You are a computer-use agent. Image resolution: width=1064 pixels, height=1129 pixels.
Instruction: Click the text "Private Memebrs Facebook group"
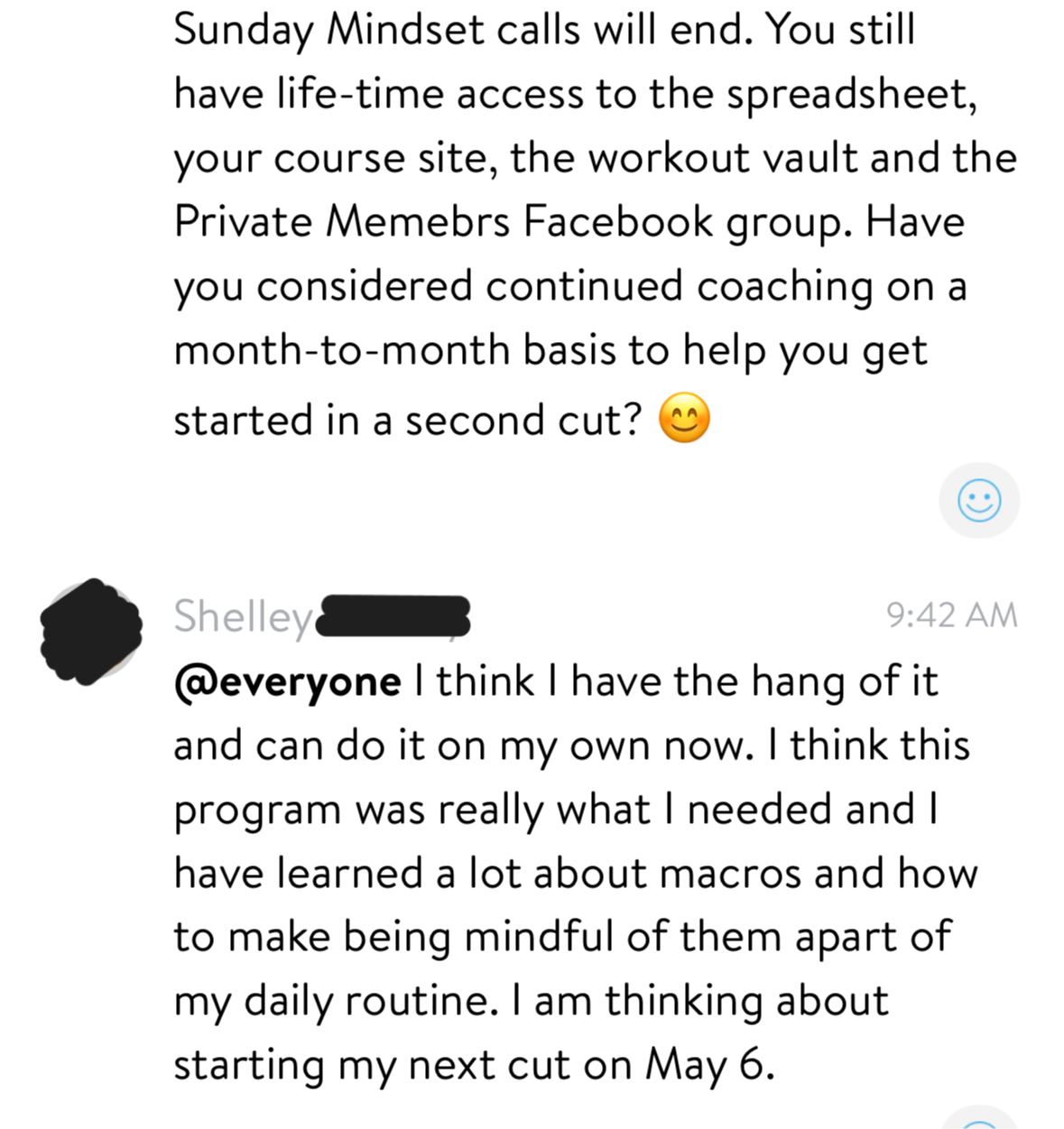[511, 222]
